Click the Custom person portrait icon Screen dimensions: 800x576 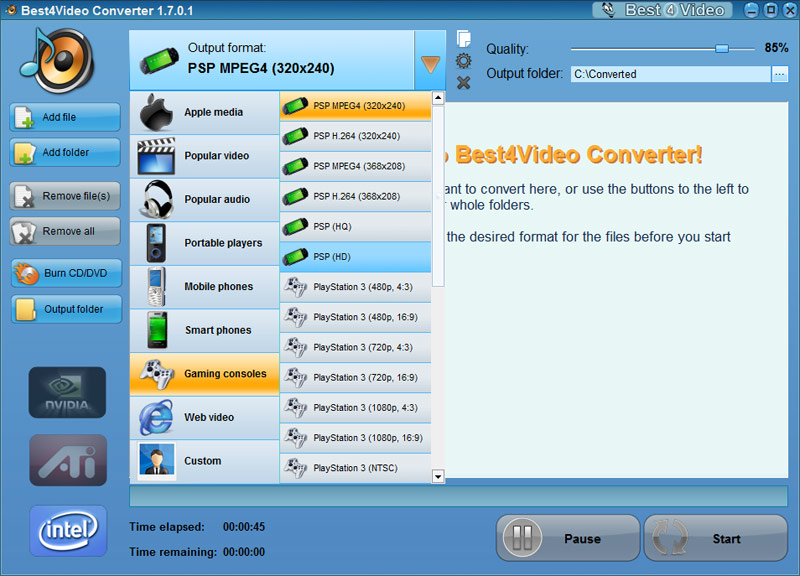click(156, 461)
